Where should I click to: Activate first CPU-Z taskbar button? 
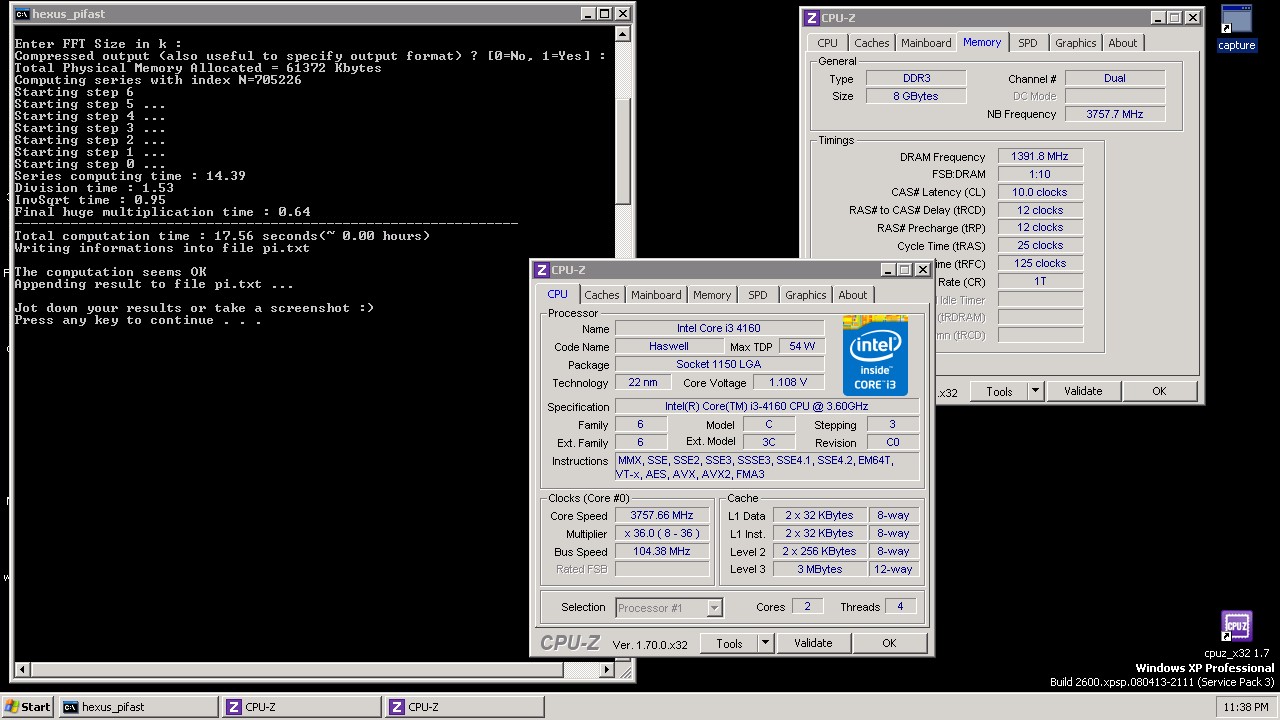301,707
